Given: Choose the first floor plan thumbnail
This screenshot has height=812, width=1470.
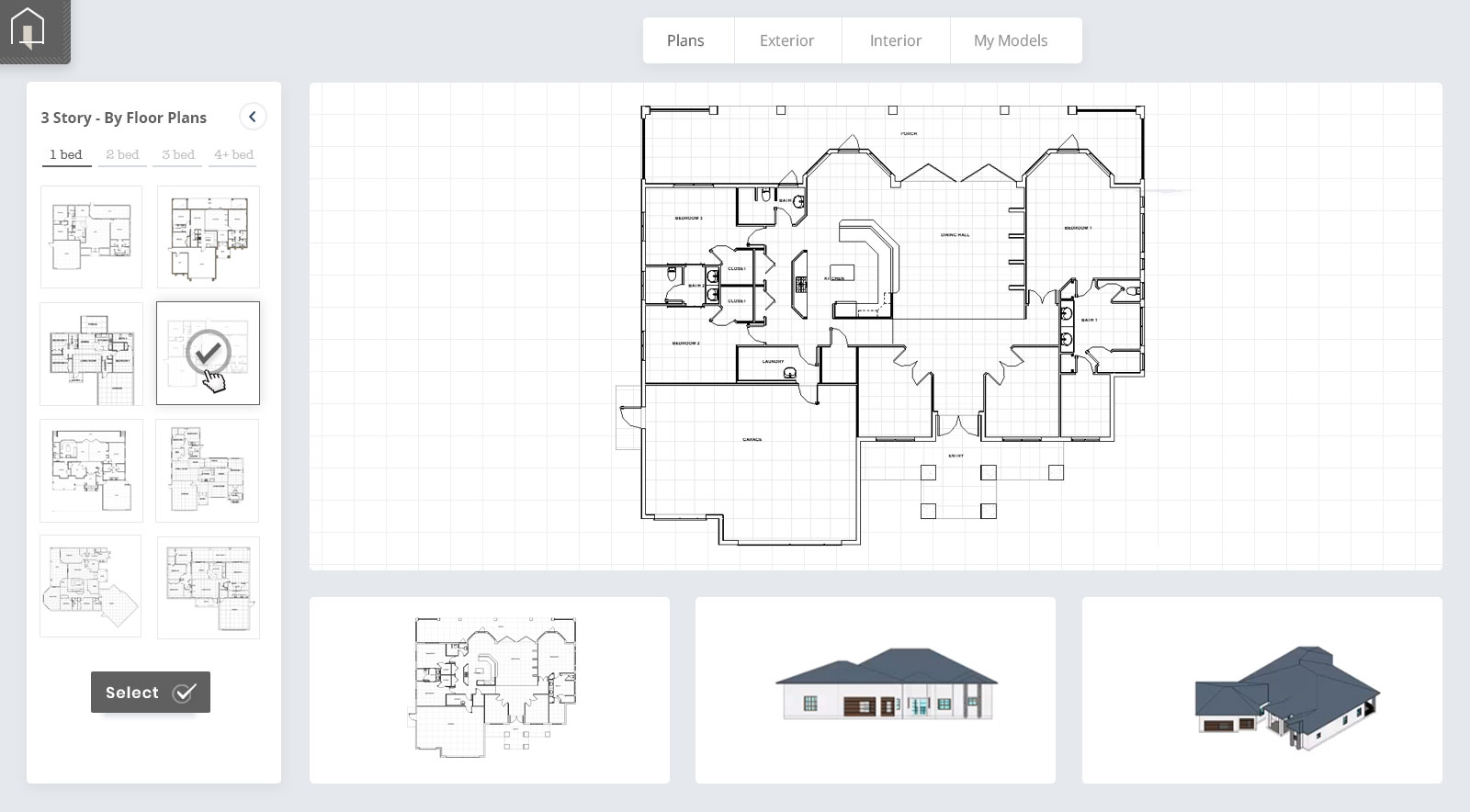Looking at the screenshot, I should point(91,237).
